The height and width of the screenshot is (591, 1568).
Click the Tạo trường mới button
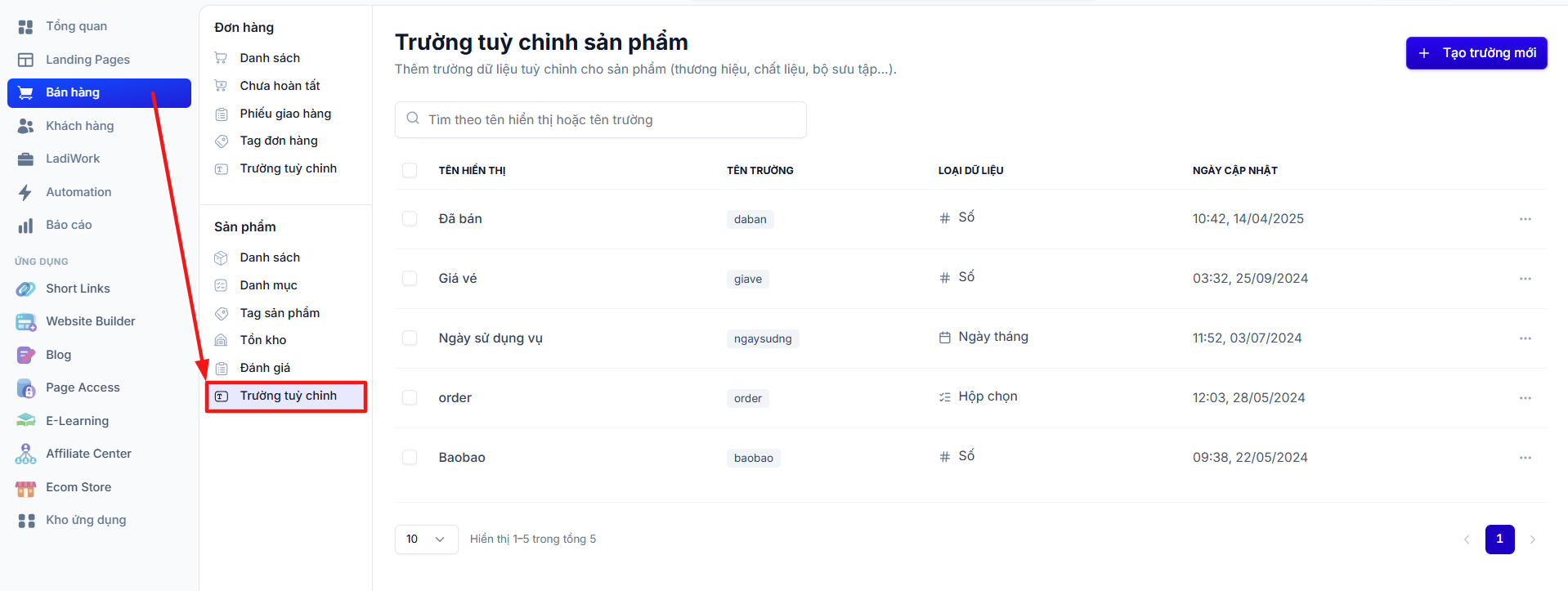1476,53
